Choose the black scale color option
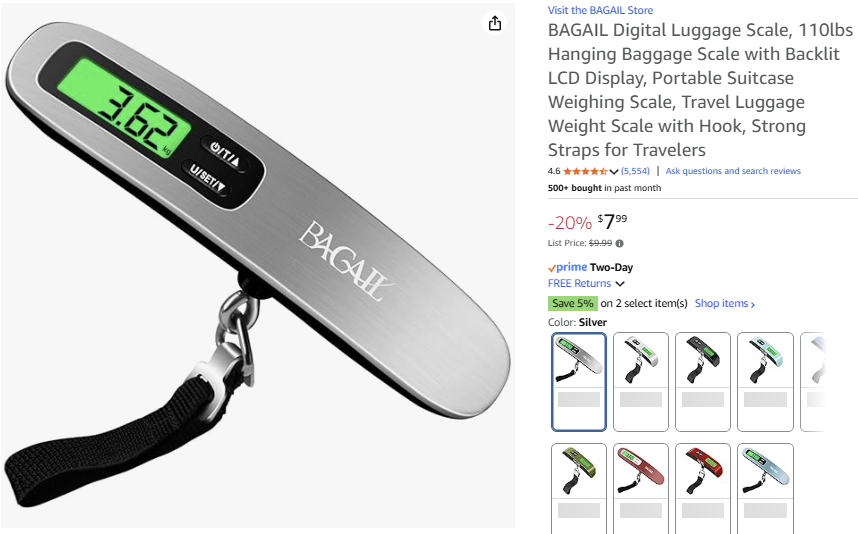This screenshot has height=534, width=858. pos(703,382)
